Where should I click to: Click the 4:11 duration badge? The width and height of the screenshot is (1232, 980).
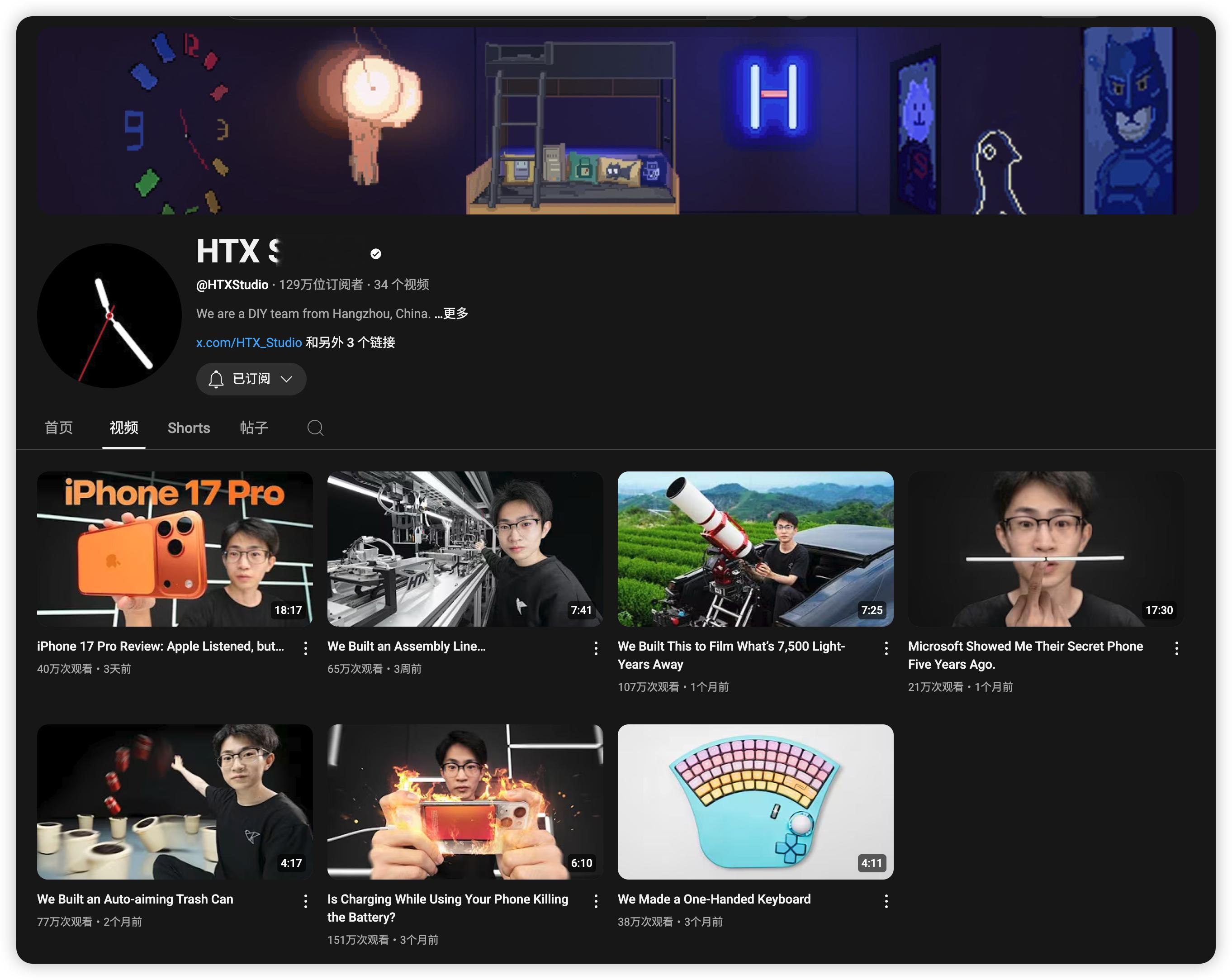872,863
